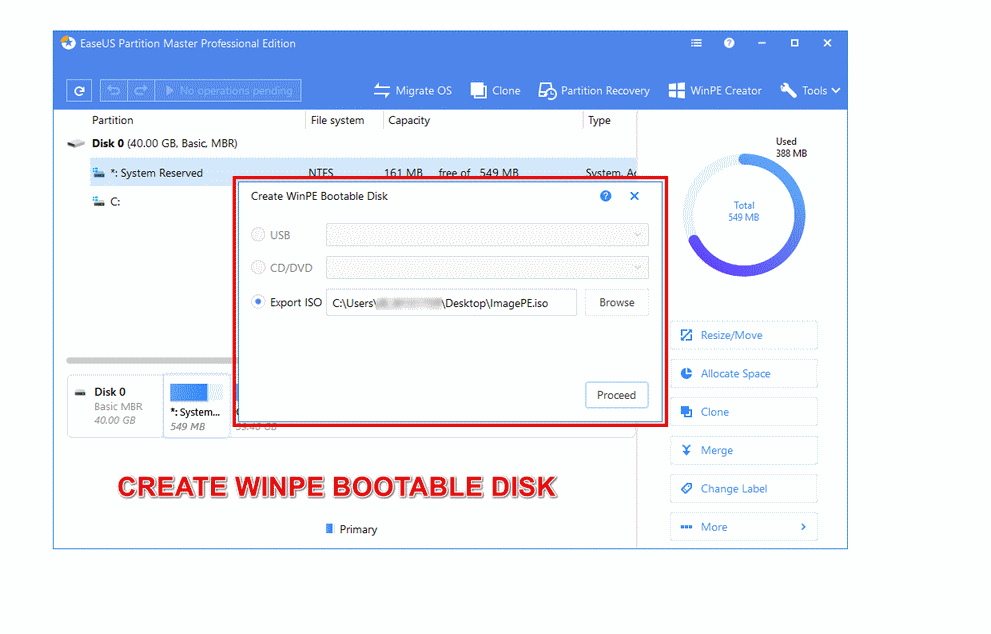The width and height of the screenshot is (991, 634).
Task: Click Resize/Move in side panel
Action: tap(744, 335)
